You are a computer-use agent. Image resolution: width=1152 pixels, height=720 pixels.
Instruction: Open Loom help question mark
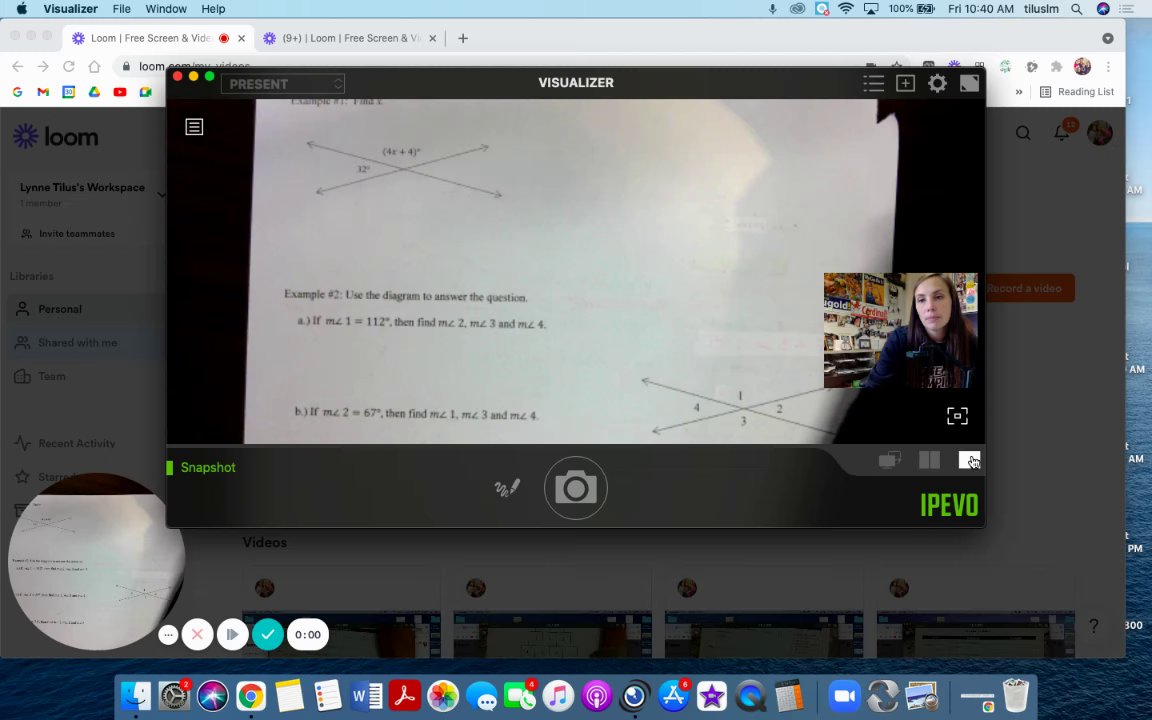pyautogui.click(x=1094, y=625)
